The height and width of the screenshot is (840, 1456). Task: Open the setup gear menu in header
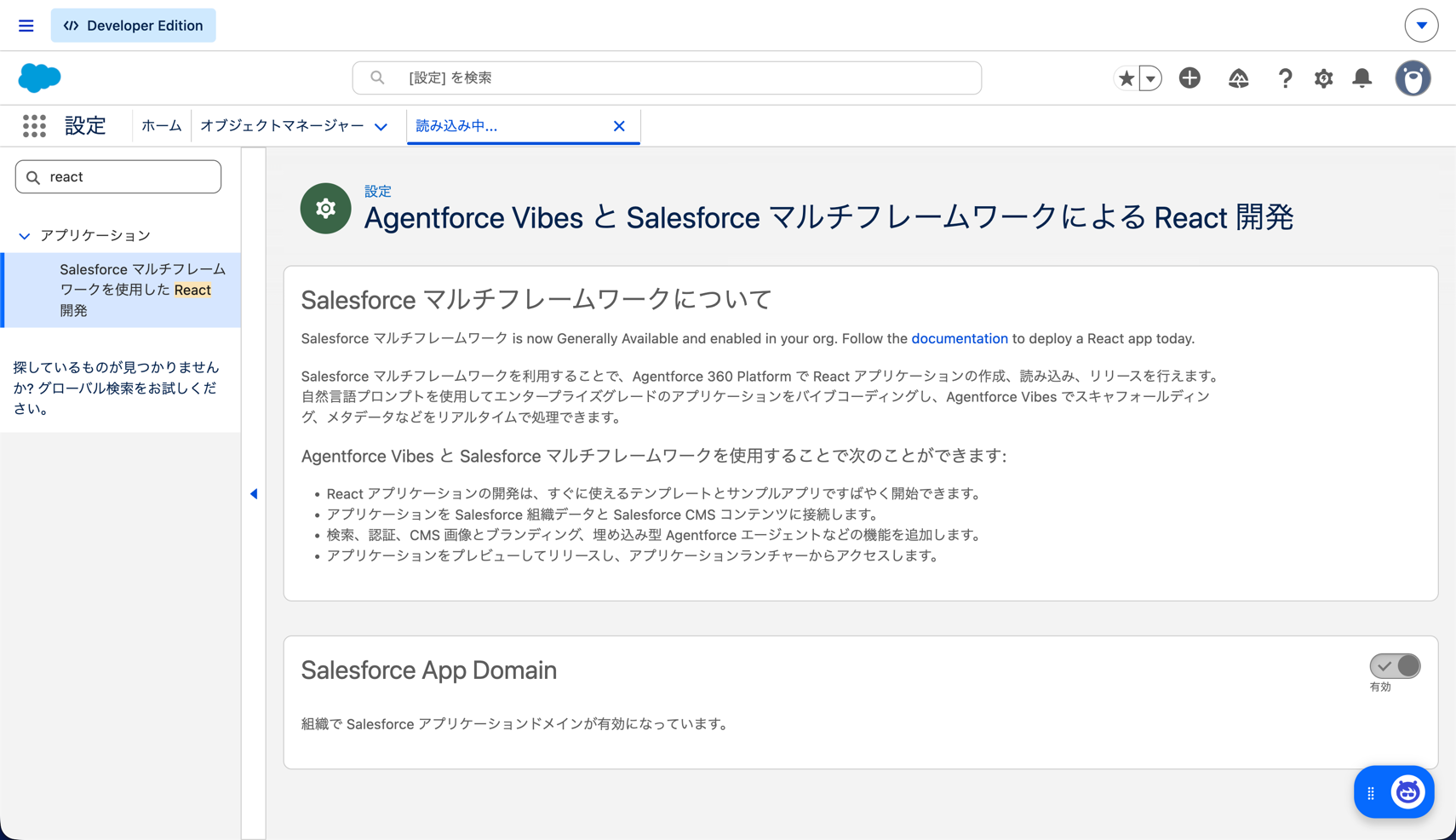click(x=1323, y=78)
